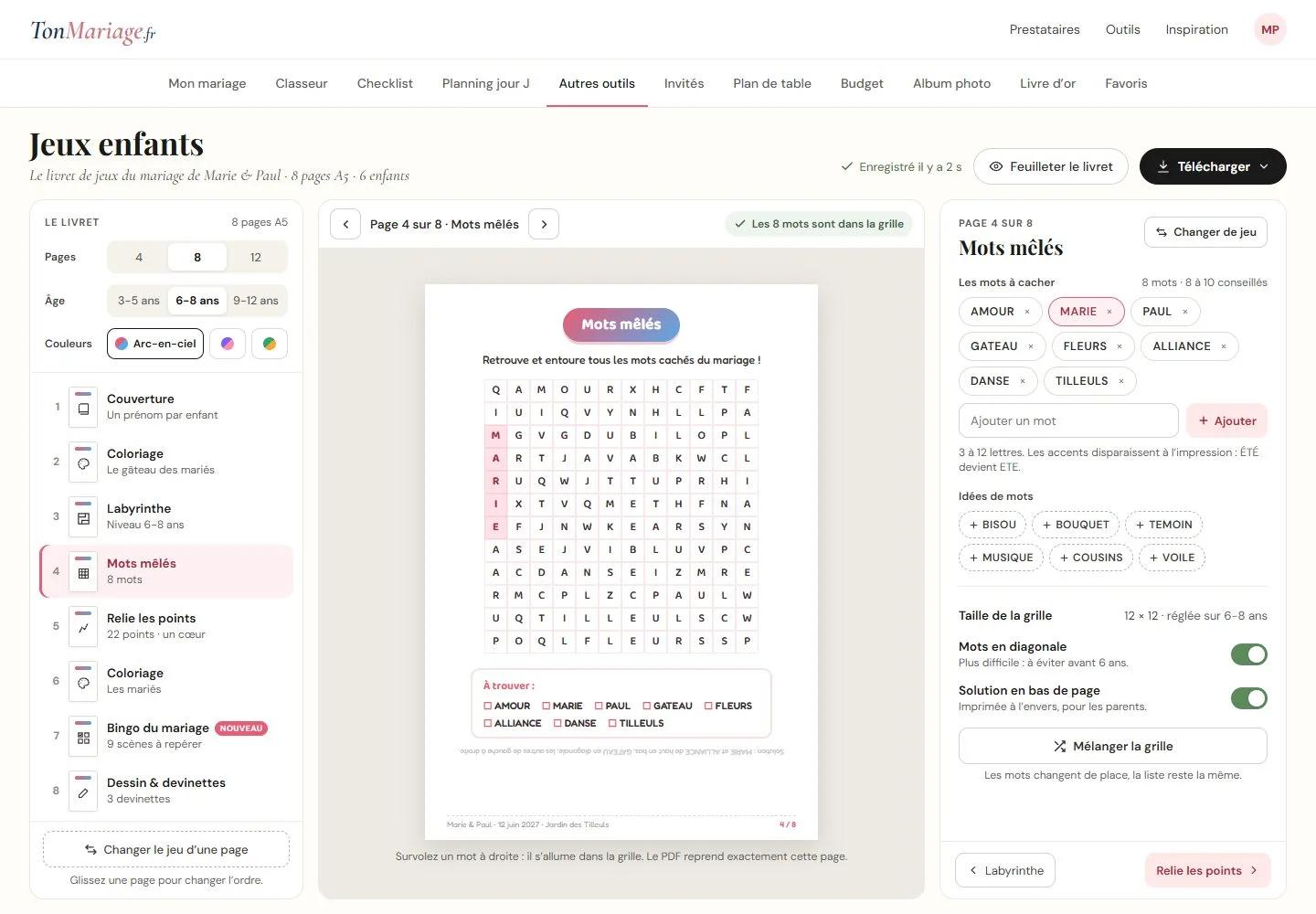1316x914 pixels.
Task: Select the purple-orange color swatch
Action: point(228,344)
